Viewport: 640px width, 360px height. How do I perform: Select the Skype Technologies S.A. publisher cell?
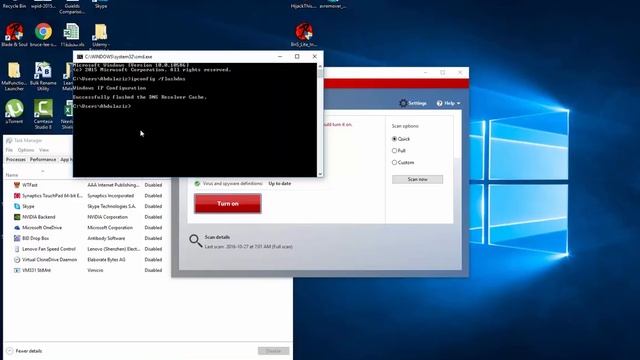(111, 206)
